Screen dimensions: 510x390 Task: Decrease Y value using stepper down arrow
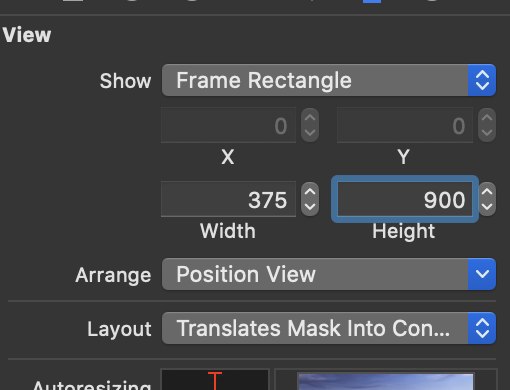coord(487,133)
